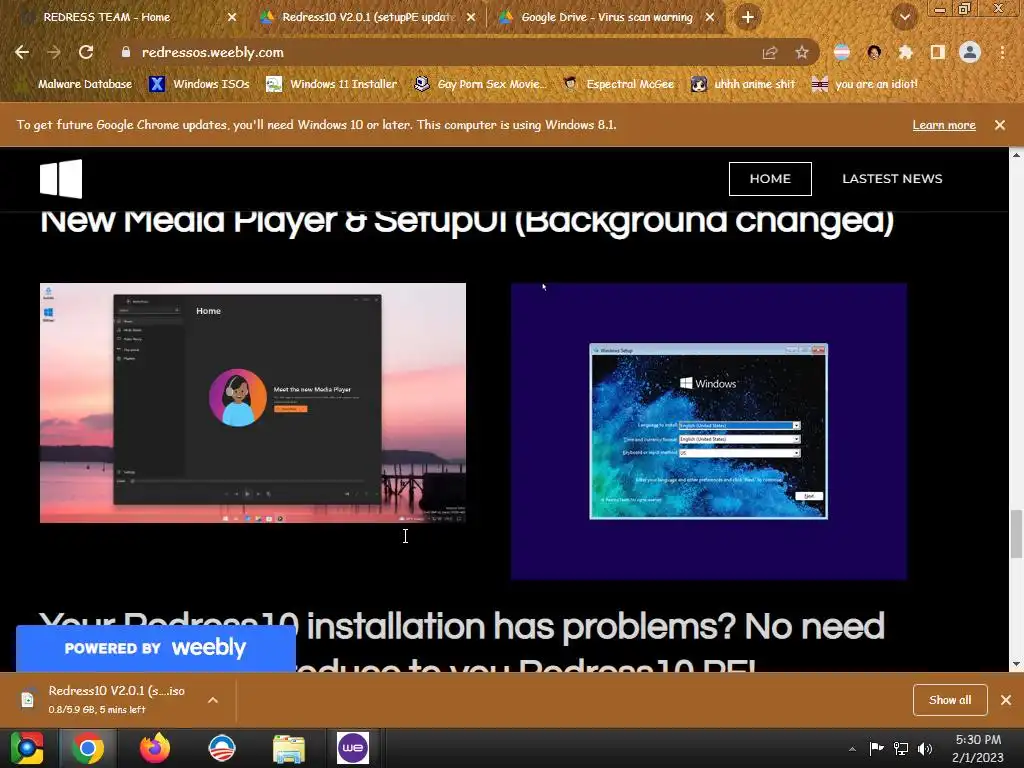
Task: Open the Chrome three-dot menu
Action: click(1002, 52)
